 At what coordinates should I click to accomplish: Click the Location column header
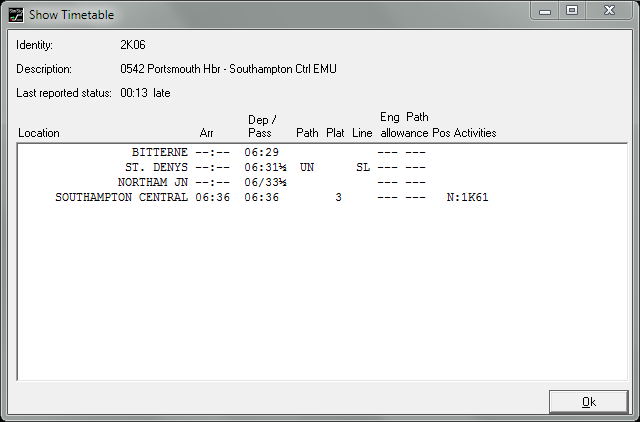click(x=39, y=133)
